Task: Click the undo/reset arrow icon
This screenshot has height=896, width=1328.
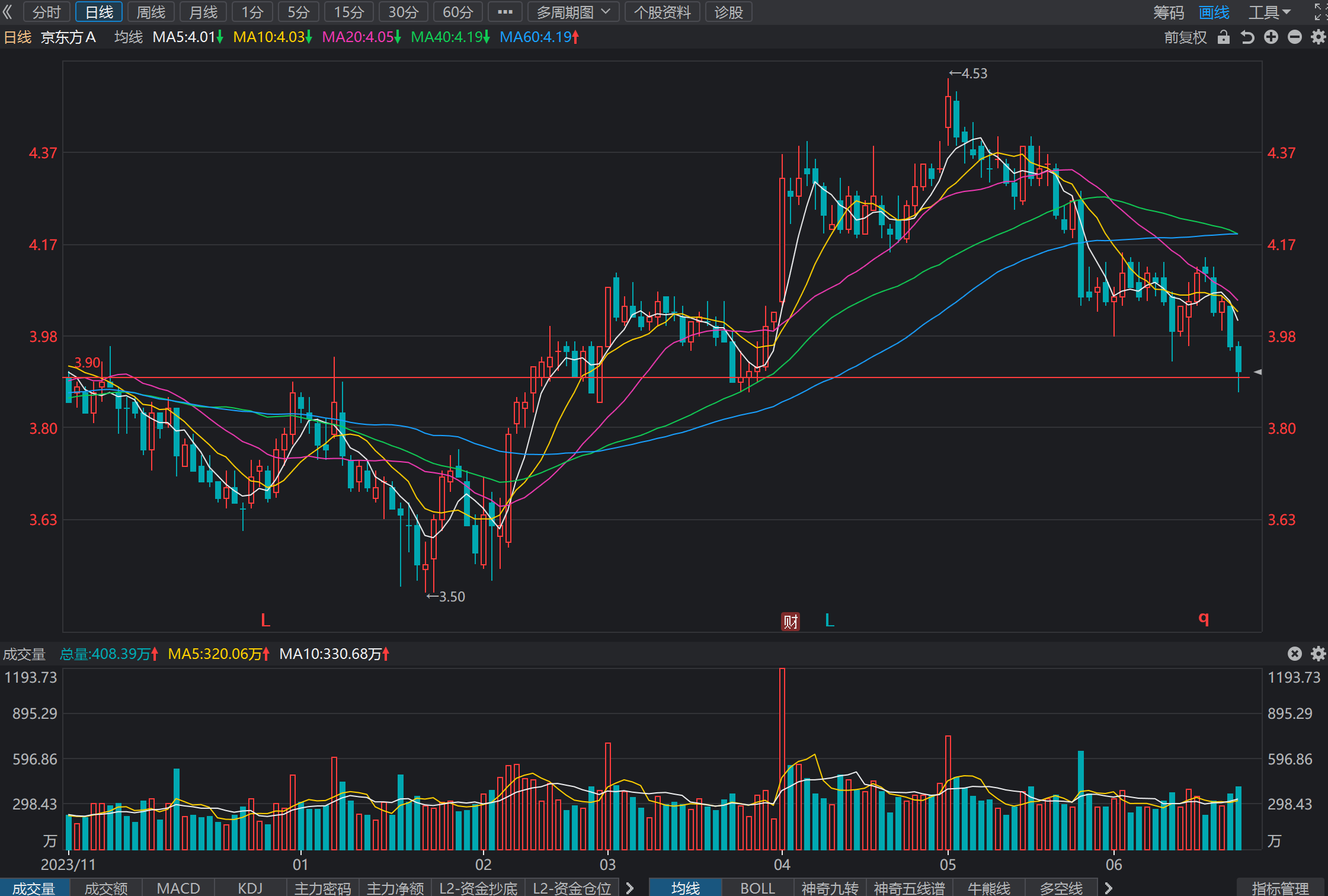Action: 1247,37
